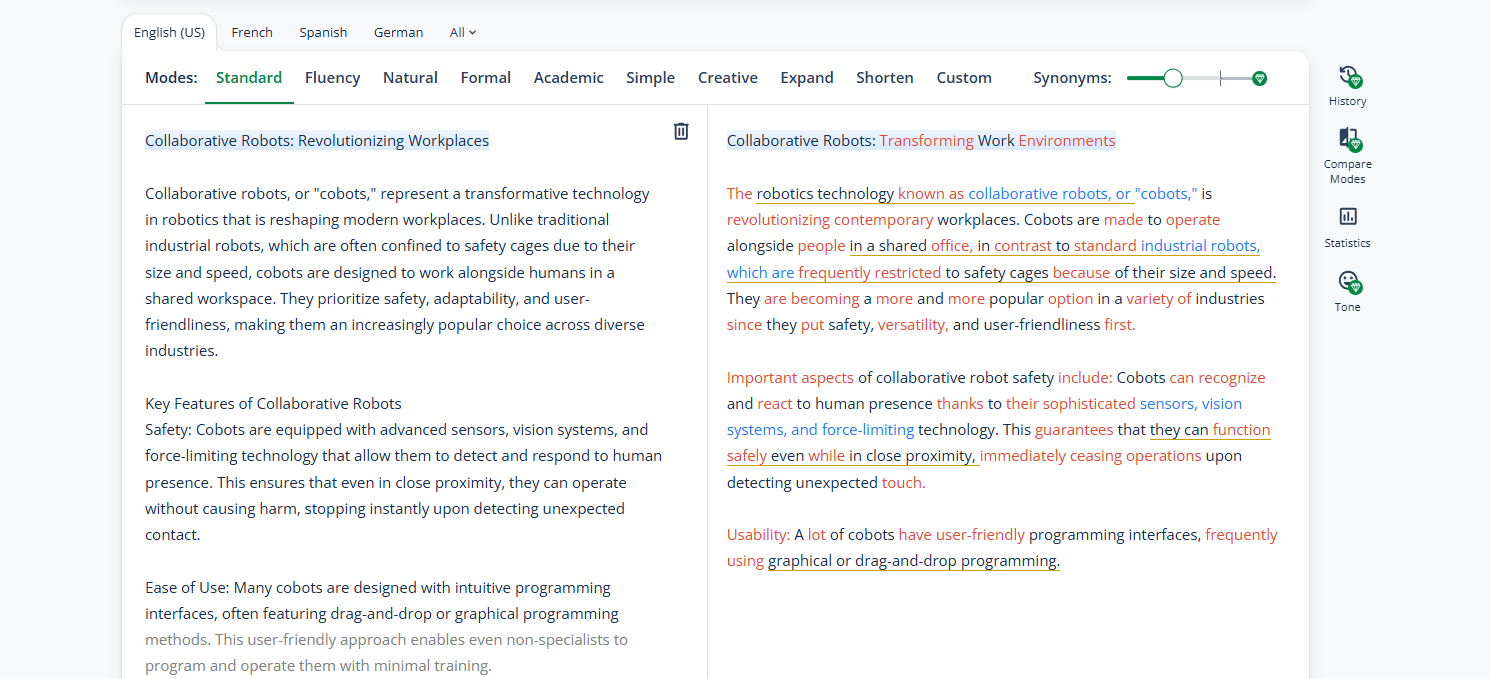Open the Statistics panel
The image size is (1491, 679).
[1347, 226]
